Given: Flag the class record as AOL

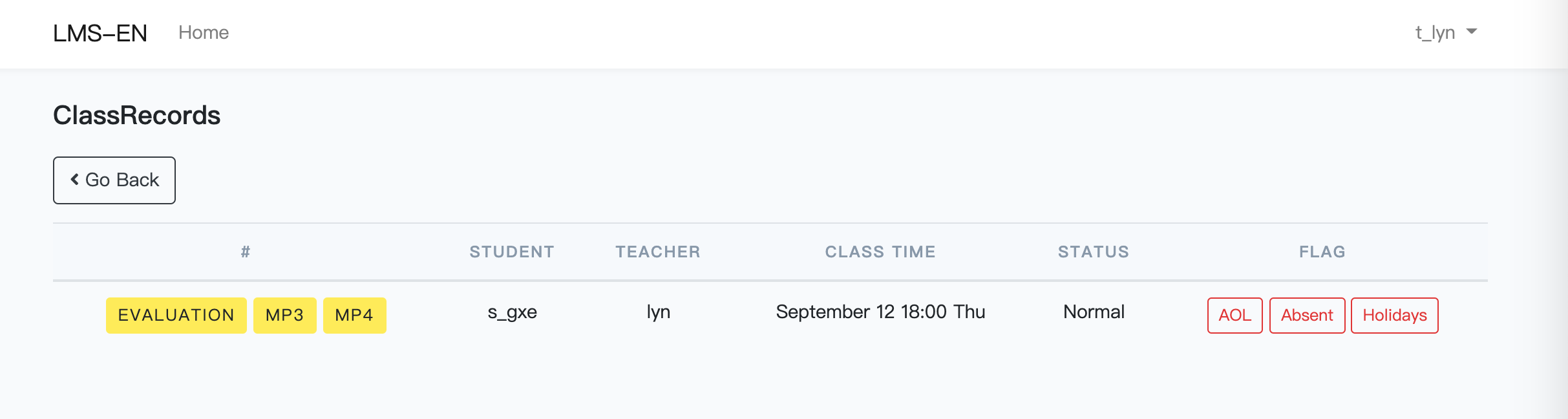Looking at the screenshot, I should [x=1234, y=316].
